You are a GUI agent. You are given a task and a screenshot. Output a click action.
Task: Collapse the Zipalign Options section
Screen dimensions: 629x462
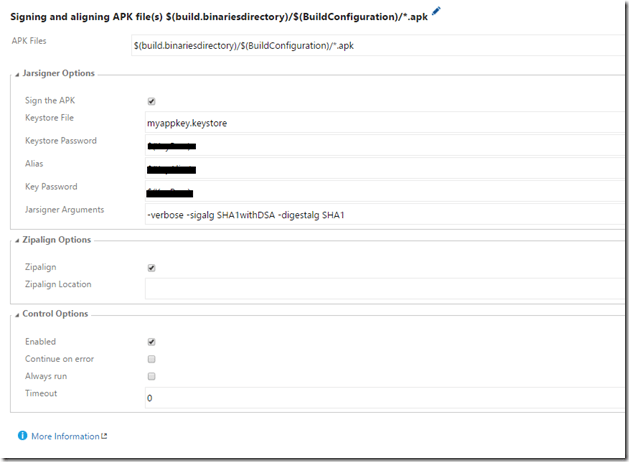(x=17, y=240)
